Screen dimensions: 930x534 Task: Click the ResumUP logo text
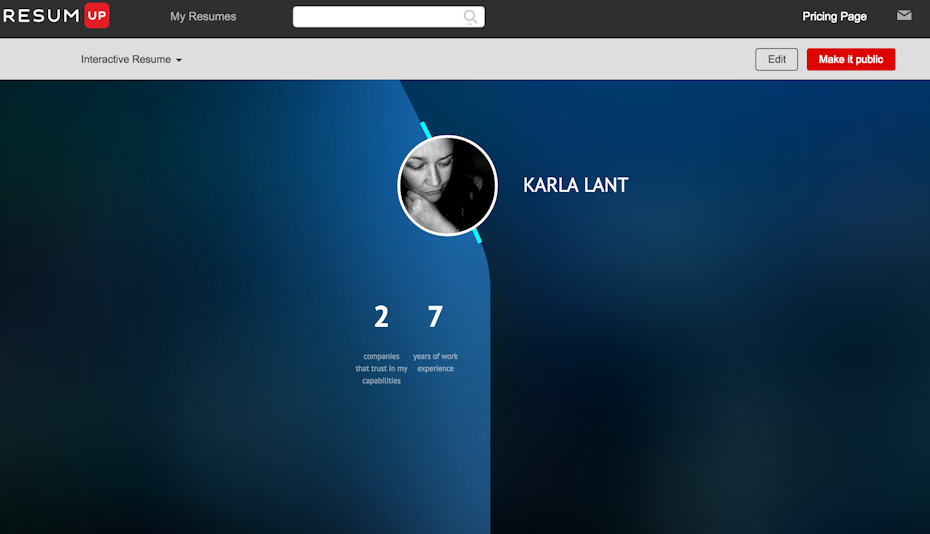42,16
